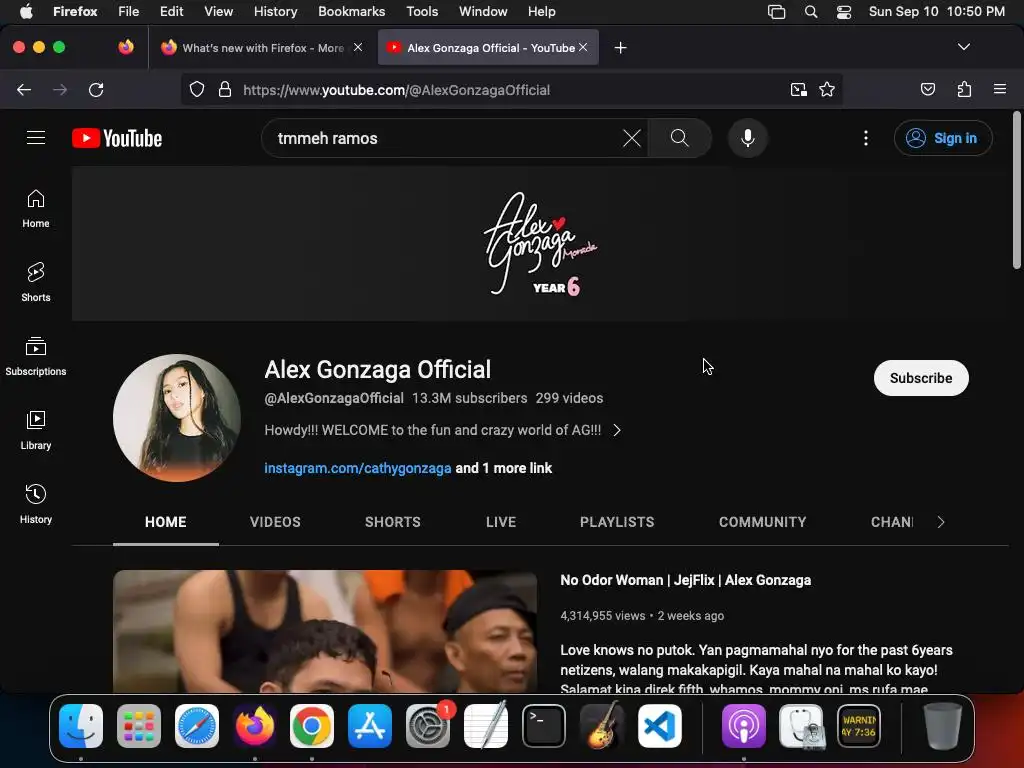Viewport: 1024px width, 768px height.
Task: Open the File menu
Action: coord(128,11)
